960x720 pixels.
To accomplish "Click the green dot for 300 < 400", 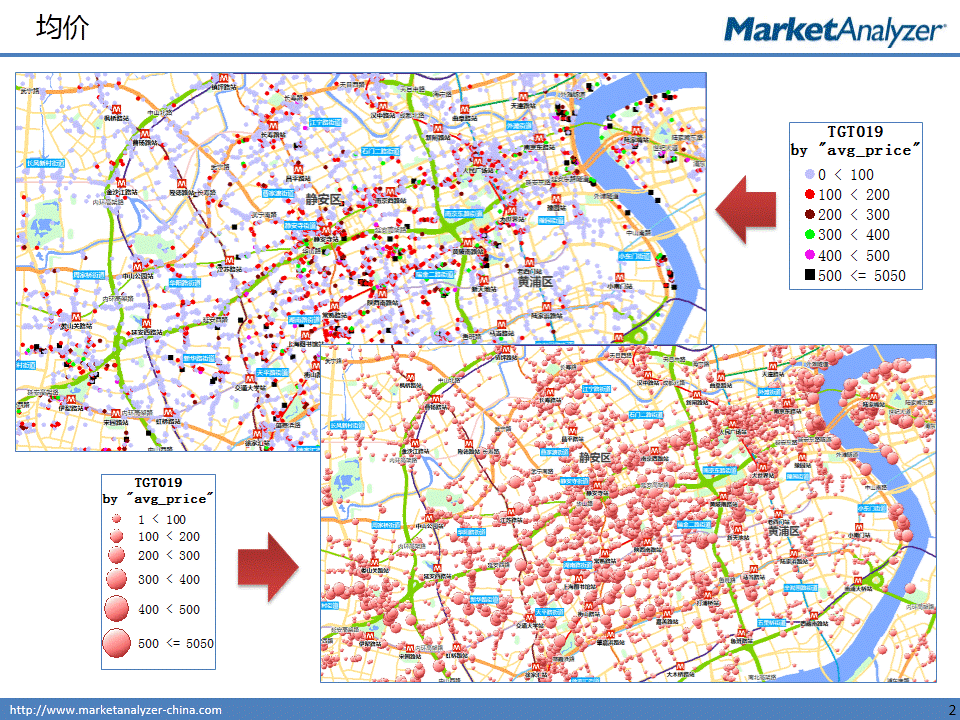I will pos(809,234).
